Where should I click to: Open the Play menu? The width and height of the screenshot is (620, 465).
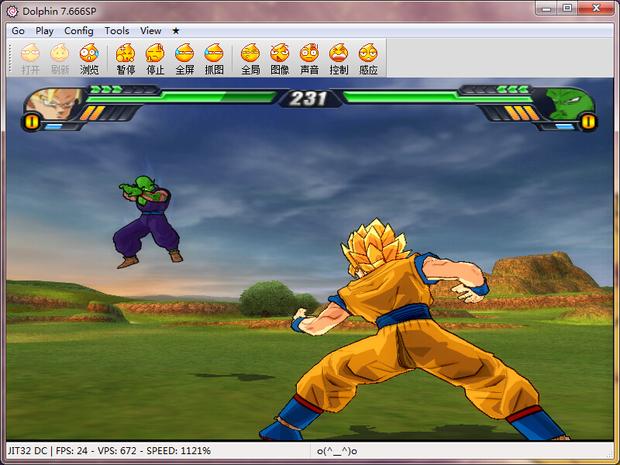tap(44, 31)
